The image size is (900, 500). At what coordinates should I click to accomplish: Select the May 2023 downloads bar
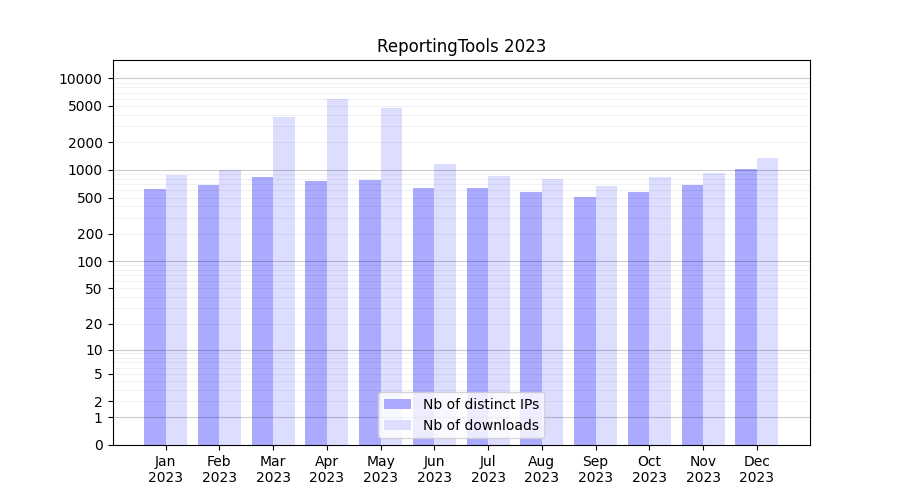[x=391, y=276]
